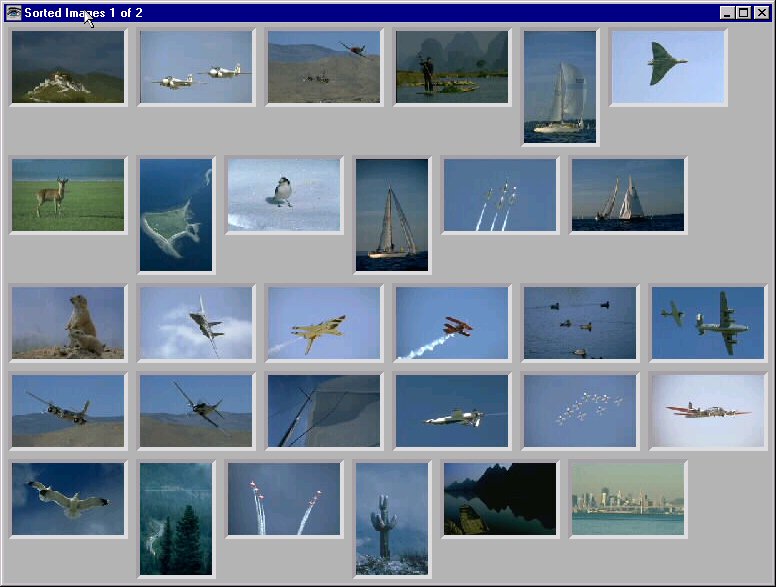The image size is (776, 587).
Task: Open the thumbnail with plane above two bikers
Action: (x=324, y=67)
